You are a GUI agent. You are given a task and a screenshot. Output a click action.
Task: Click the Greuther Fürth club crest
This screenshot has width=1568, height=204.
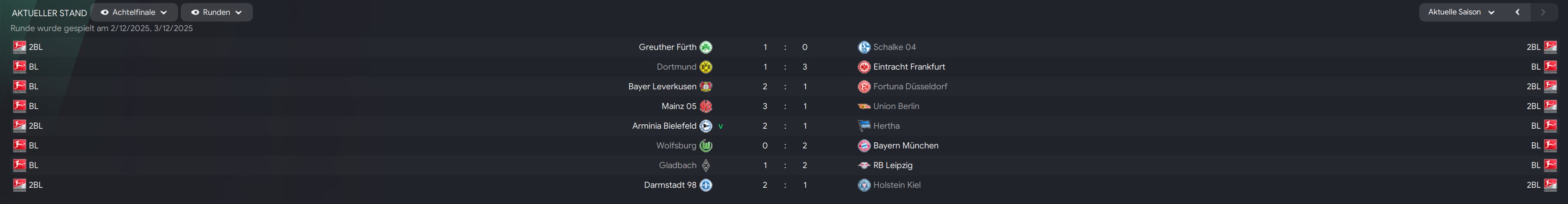click(x=705, y=47)
